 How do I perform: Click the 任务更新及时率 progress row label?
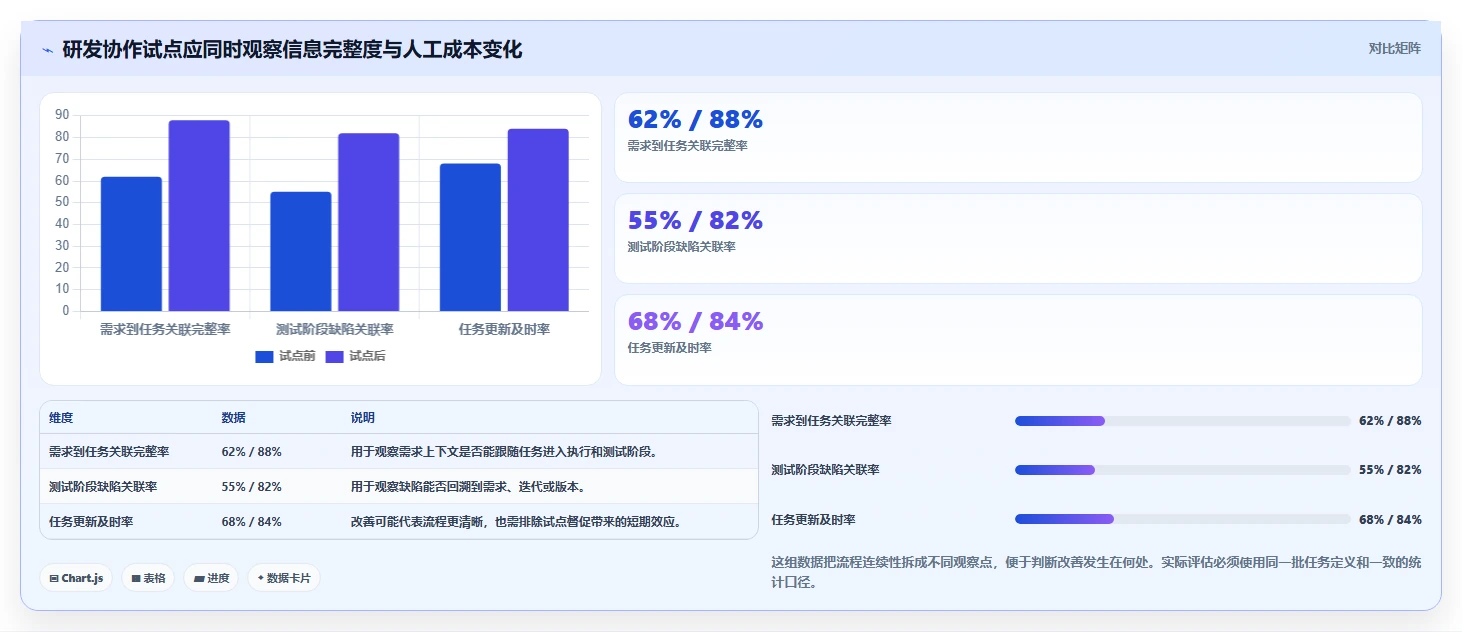(813, 520)
